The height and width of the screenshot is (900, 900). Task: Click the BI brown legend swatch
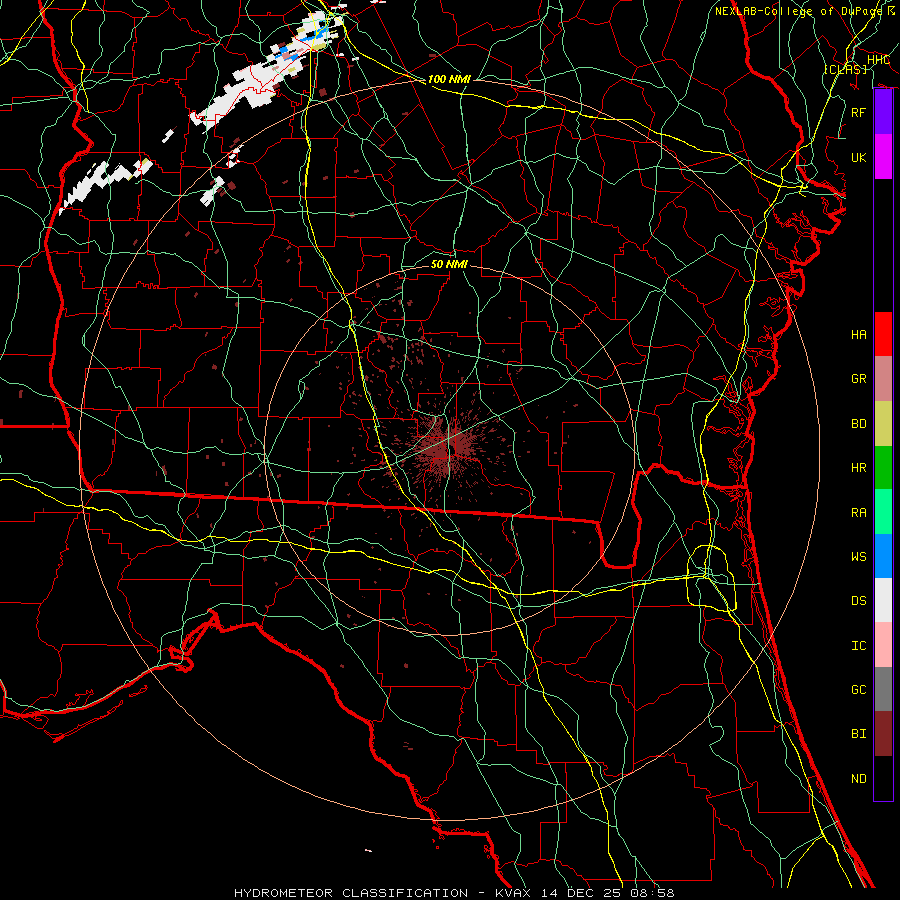click(883, 734)
